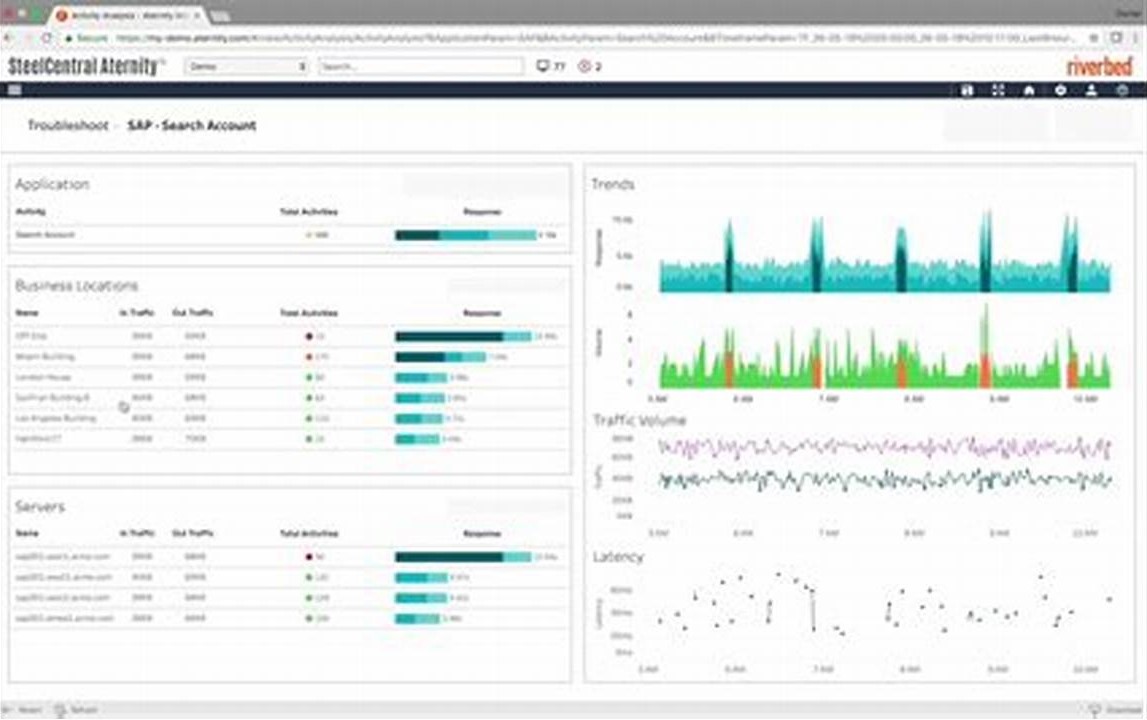Click the home icon in the navigation bar
This screenshot has height=720, width=1147.
click(x=1028, y=90)
